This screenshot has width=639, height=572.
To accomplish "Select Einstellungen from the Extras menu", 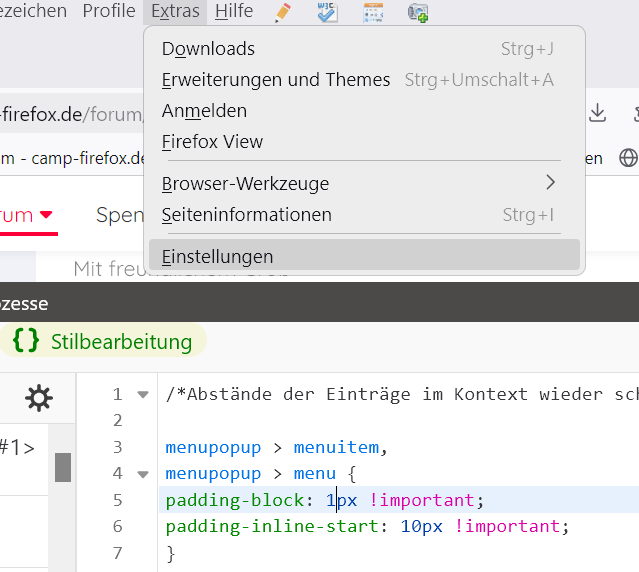I will (x=217, y=256).
